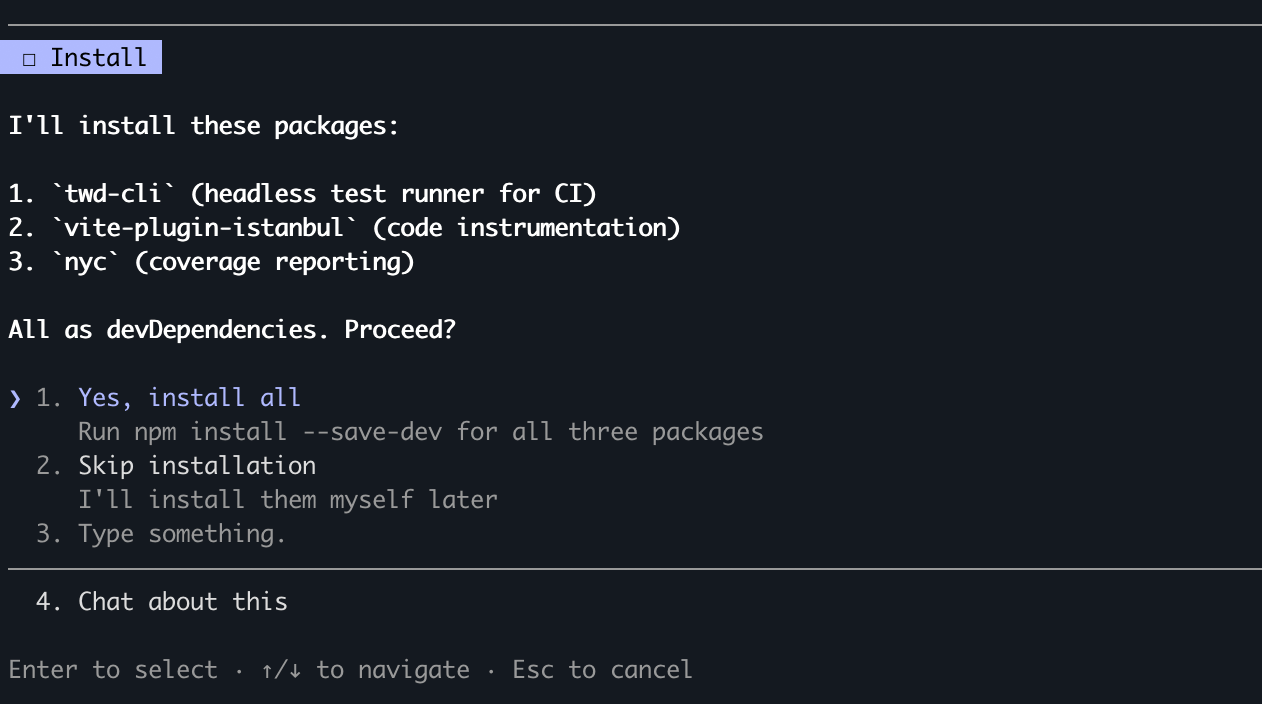This screenshot has width=1262, height=704.
Task: Select the 'Yes, install all' option
Action: (190, 397)
